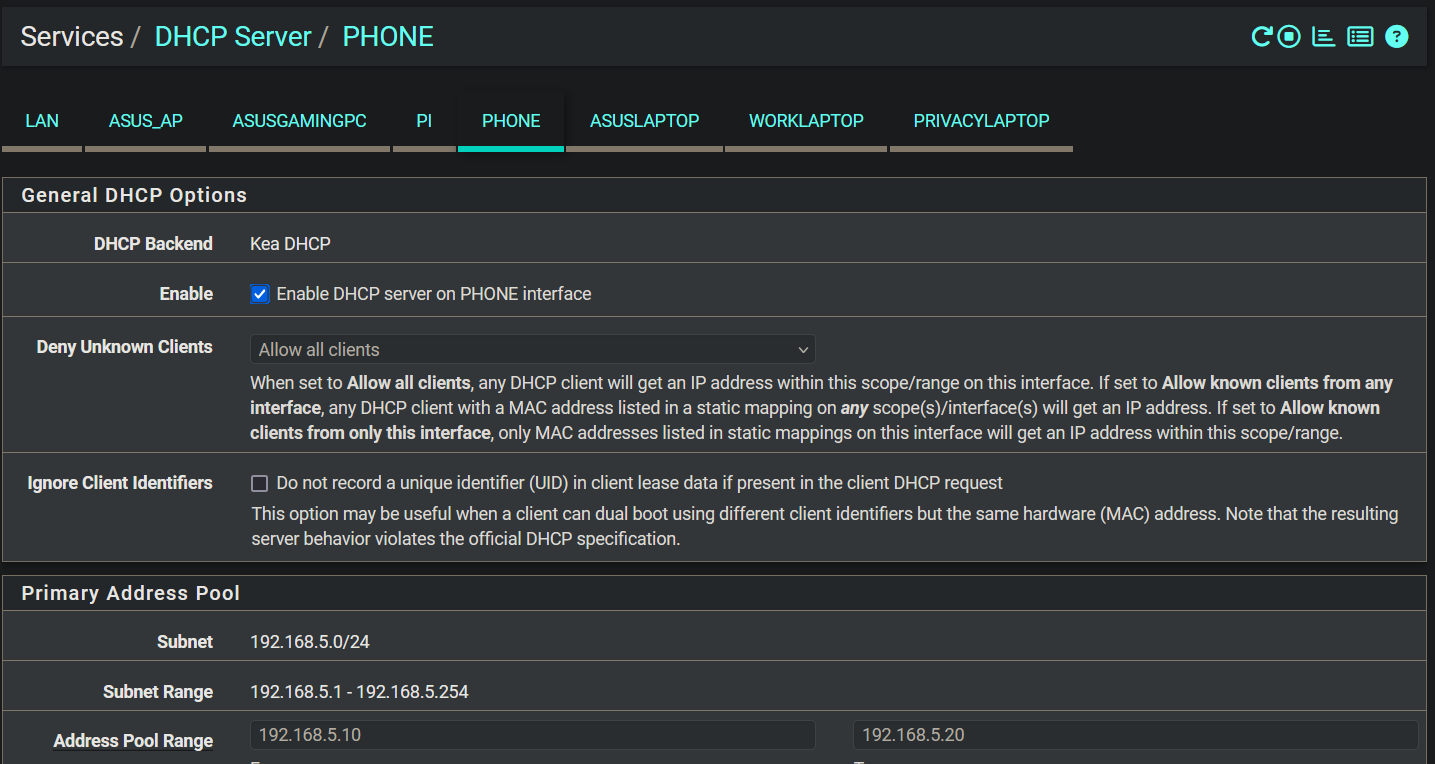Go to the PI tab

tap(424, 121)
